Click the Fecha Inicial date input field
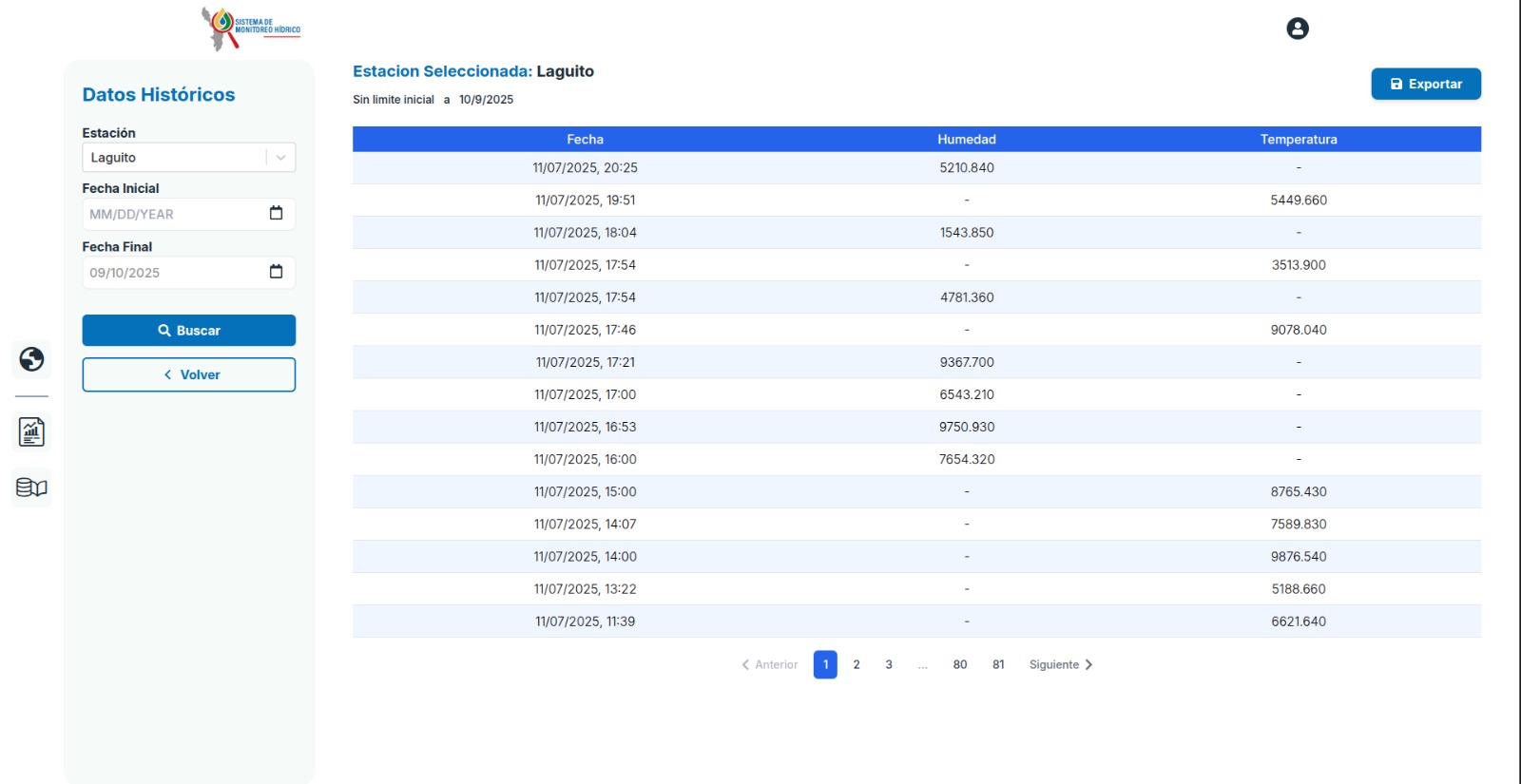1521x784 pixels. click(171, 215)
